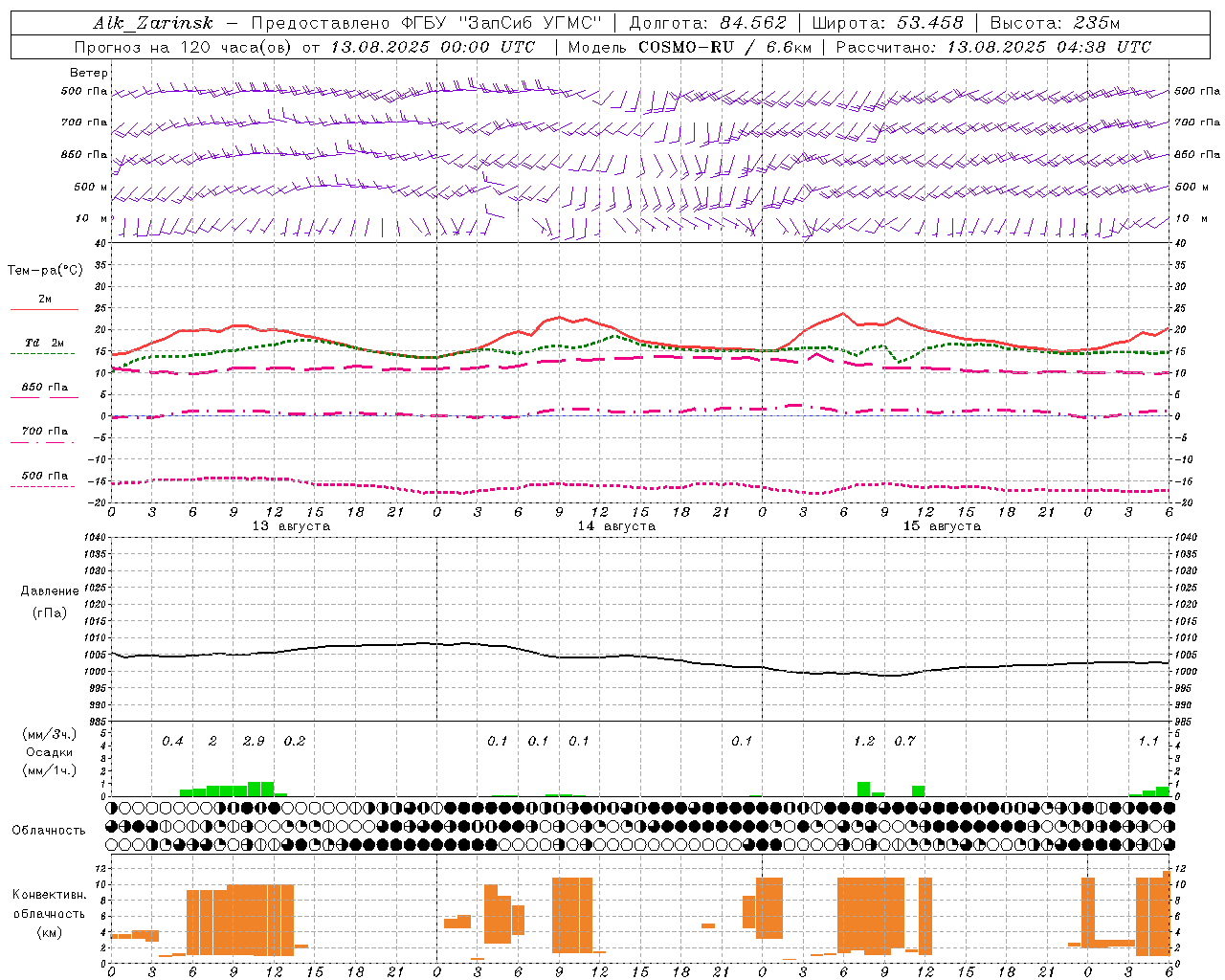Click the Тем-ра(°C) axis label
The height and width of the screenshot is (980, 1225).
pyautogui.click(x=45, y=271)
